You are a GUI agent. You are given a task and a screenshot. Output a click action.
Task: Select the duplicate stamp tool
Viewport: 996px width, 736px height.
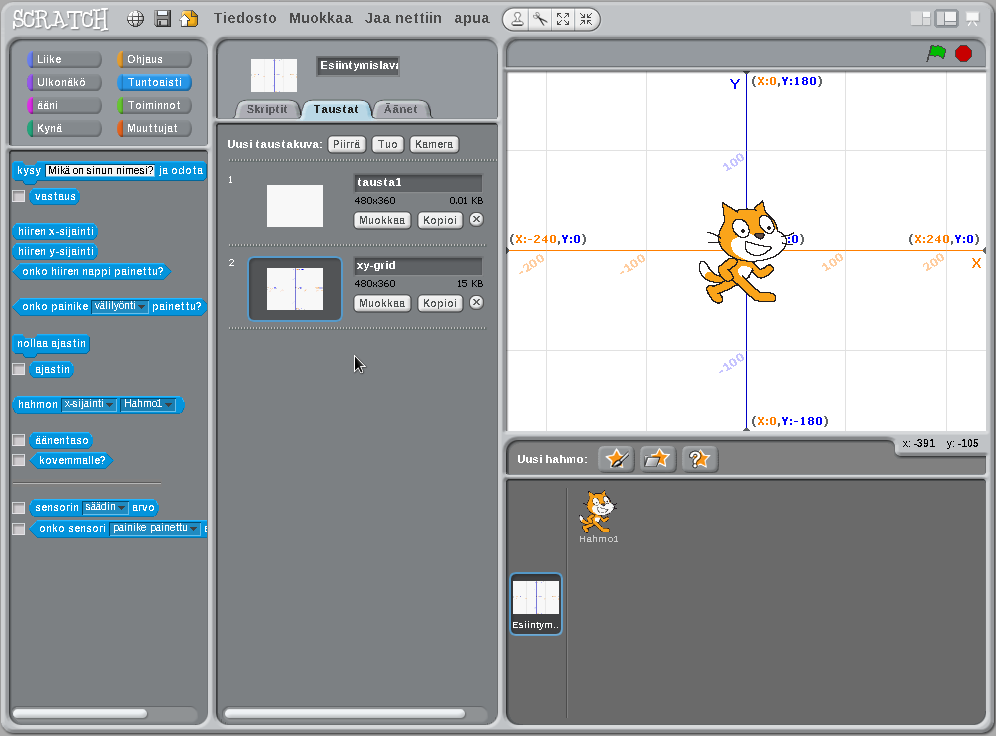point(518,20)
